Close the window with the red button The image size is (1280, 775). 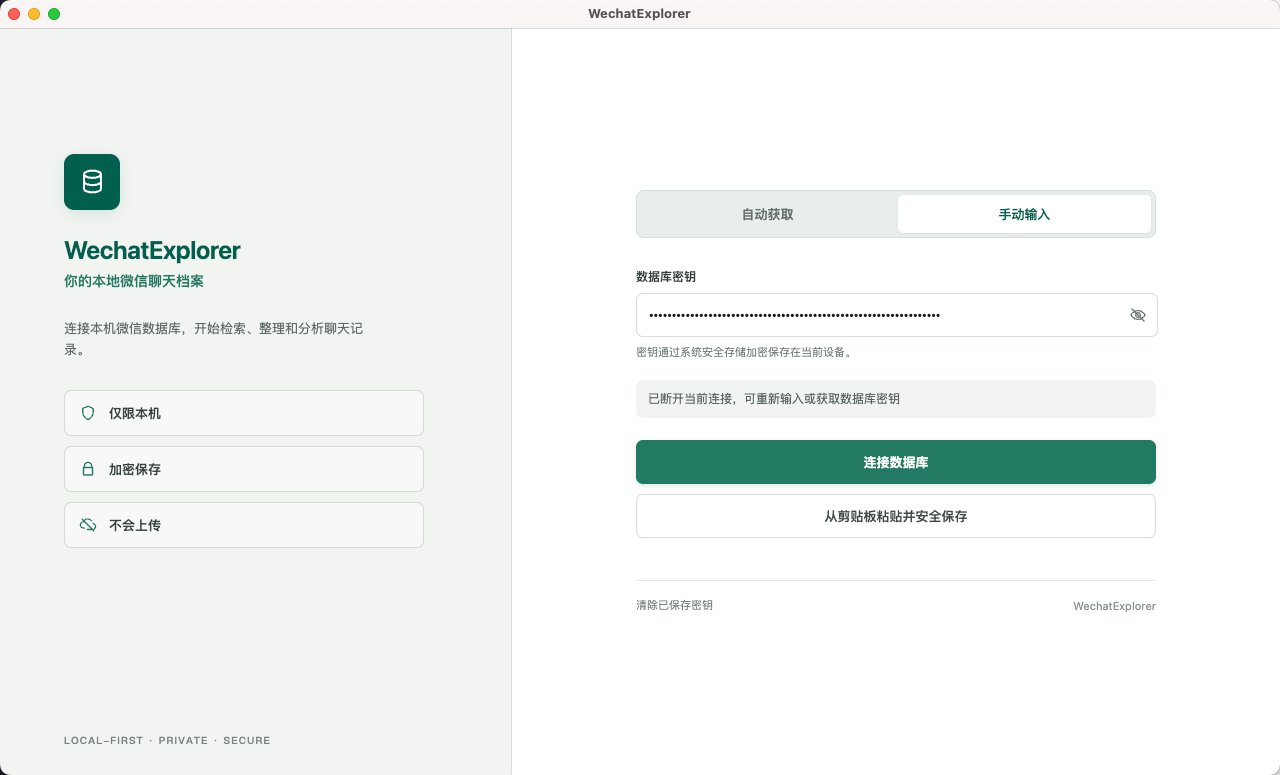click(x=14, y=14)
